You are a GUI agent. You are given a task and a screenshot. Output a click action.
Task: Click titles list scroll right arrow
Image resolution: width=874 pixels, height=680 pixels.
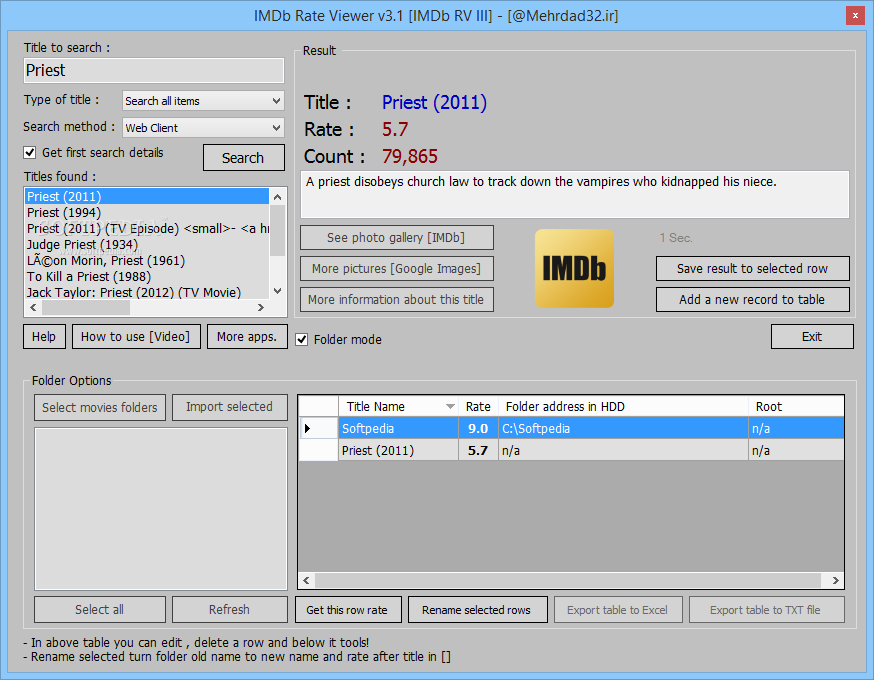(x=261, y=308)
